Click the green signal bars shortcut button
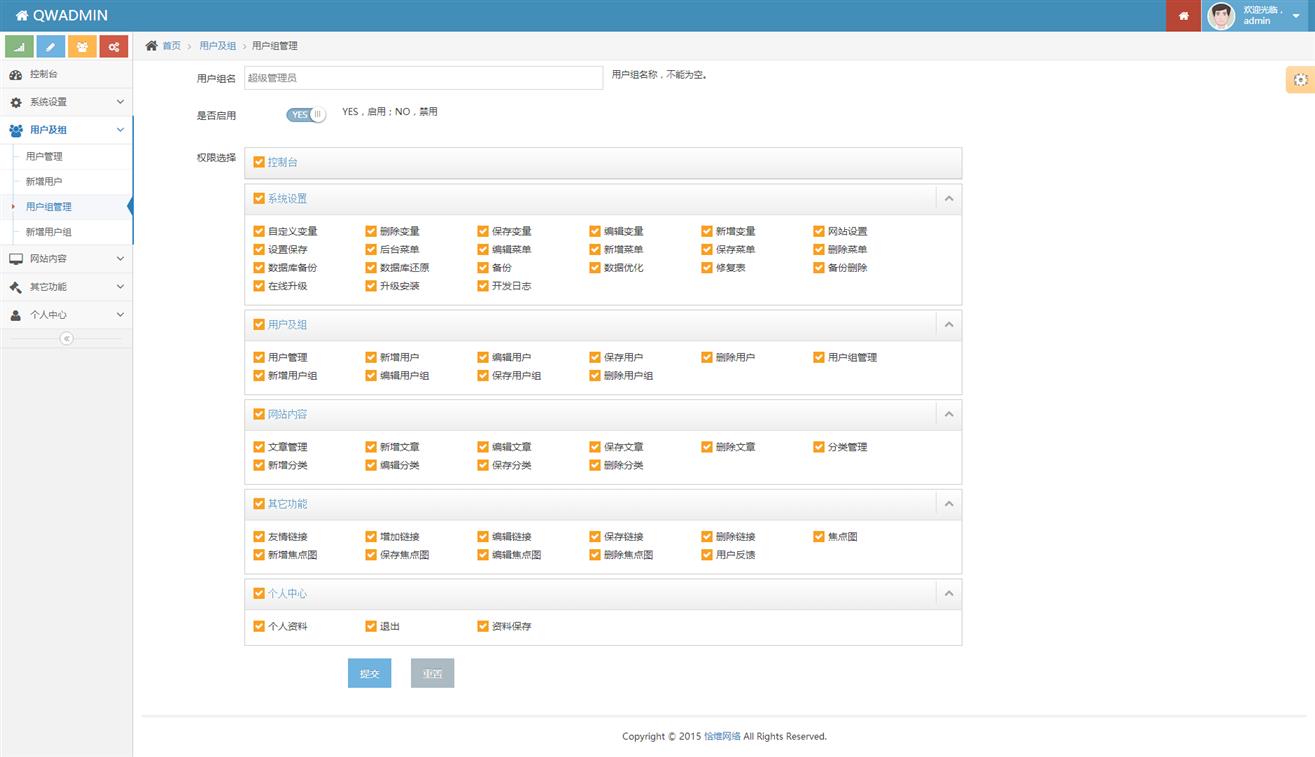 [x=19, y=46]
